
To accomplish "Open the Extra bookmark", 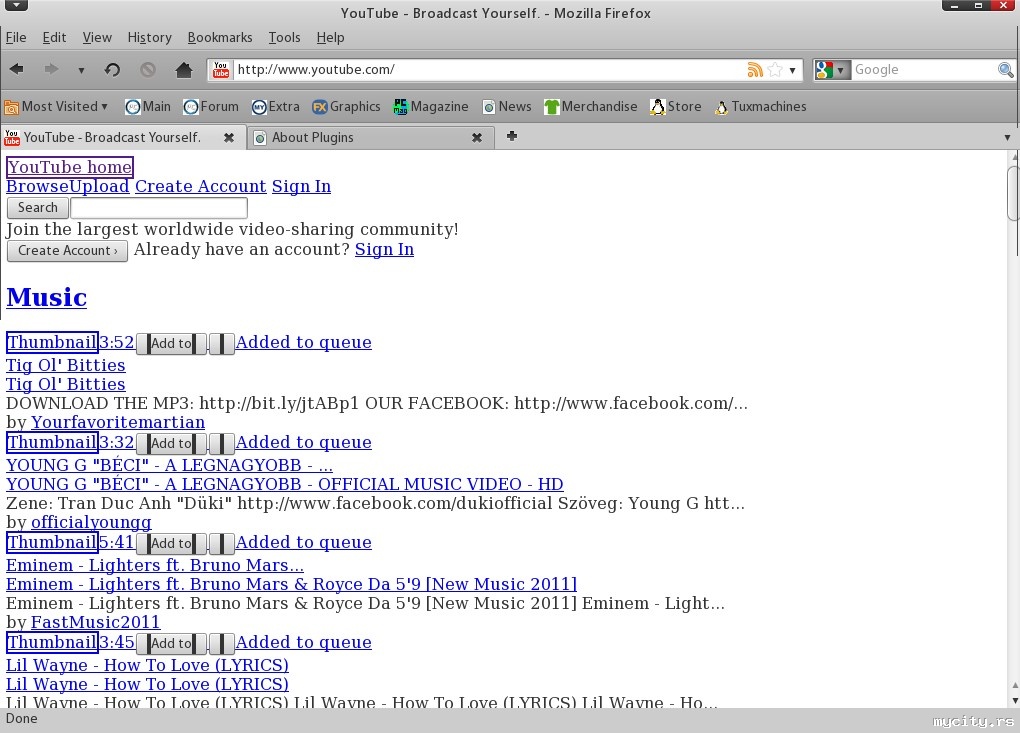I will (276, 107).
